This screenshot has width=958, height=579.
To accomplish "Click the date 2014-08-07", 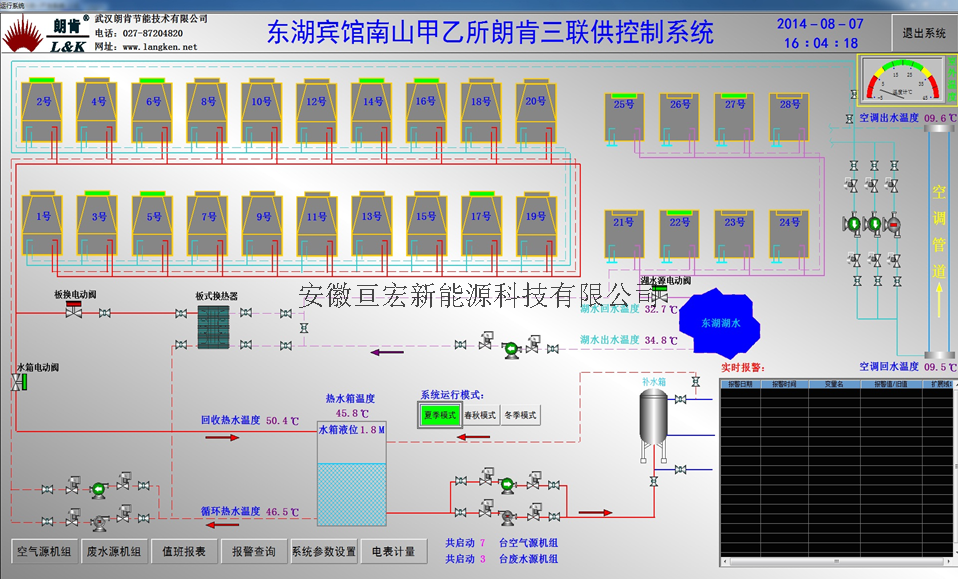I will point(820,24).
